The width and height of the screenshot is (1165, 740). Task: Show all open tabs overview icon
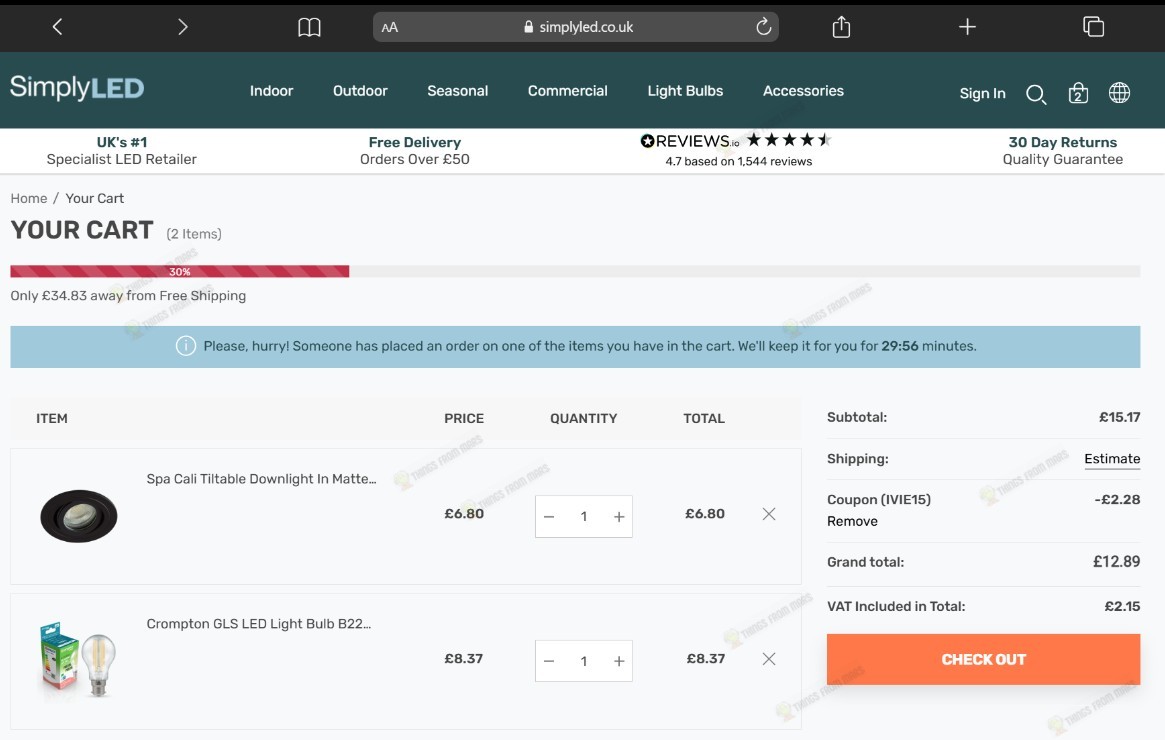coord(1093,27)
